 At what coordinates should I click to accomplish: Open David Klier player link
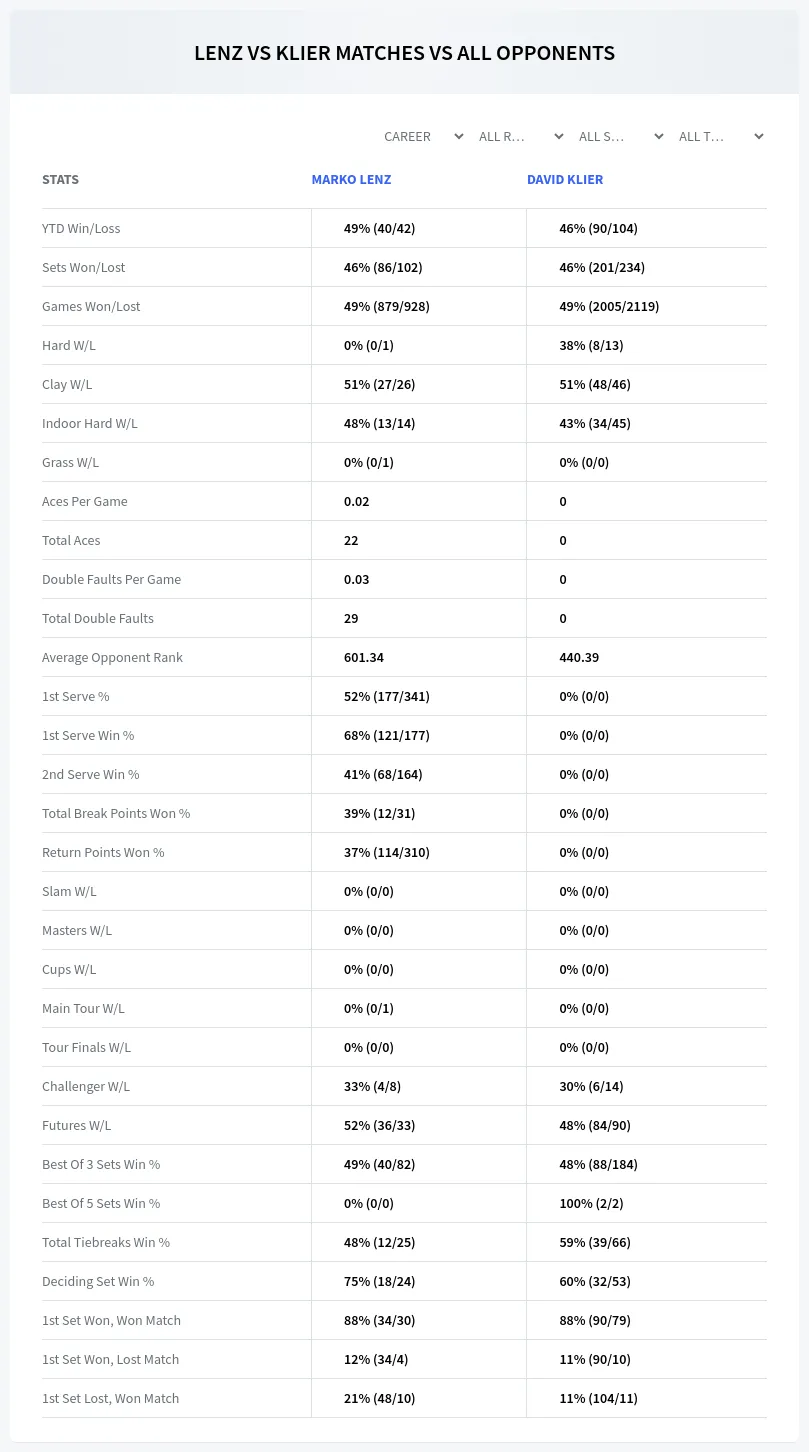pos(565,180)
